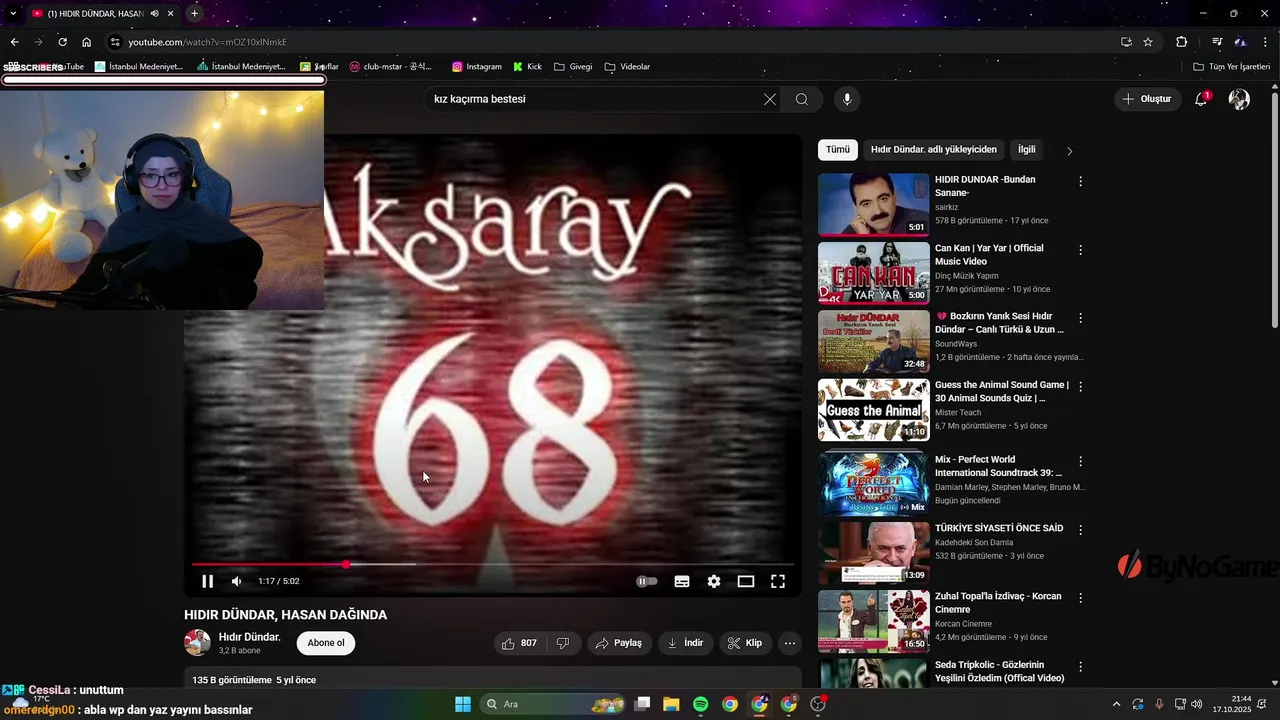Viewport: 1280px width, 720px height.
Task: Open the address bar site info icon
Action: pyautogui.click(x=115, y=42)
